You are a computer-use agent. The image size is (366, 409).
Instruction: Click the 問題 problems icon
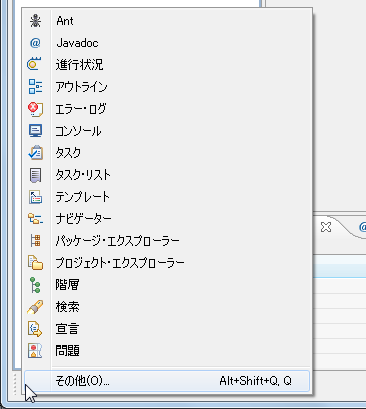(x=35, y=351)
